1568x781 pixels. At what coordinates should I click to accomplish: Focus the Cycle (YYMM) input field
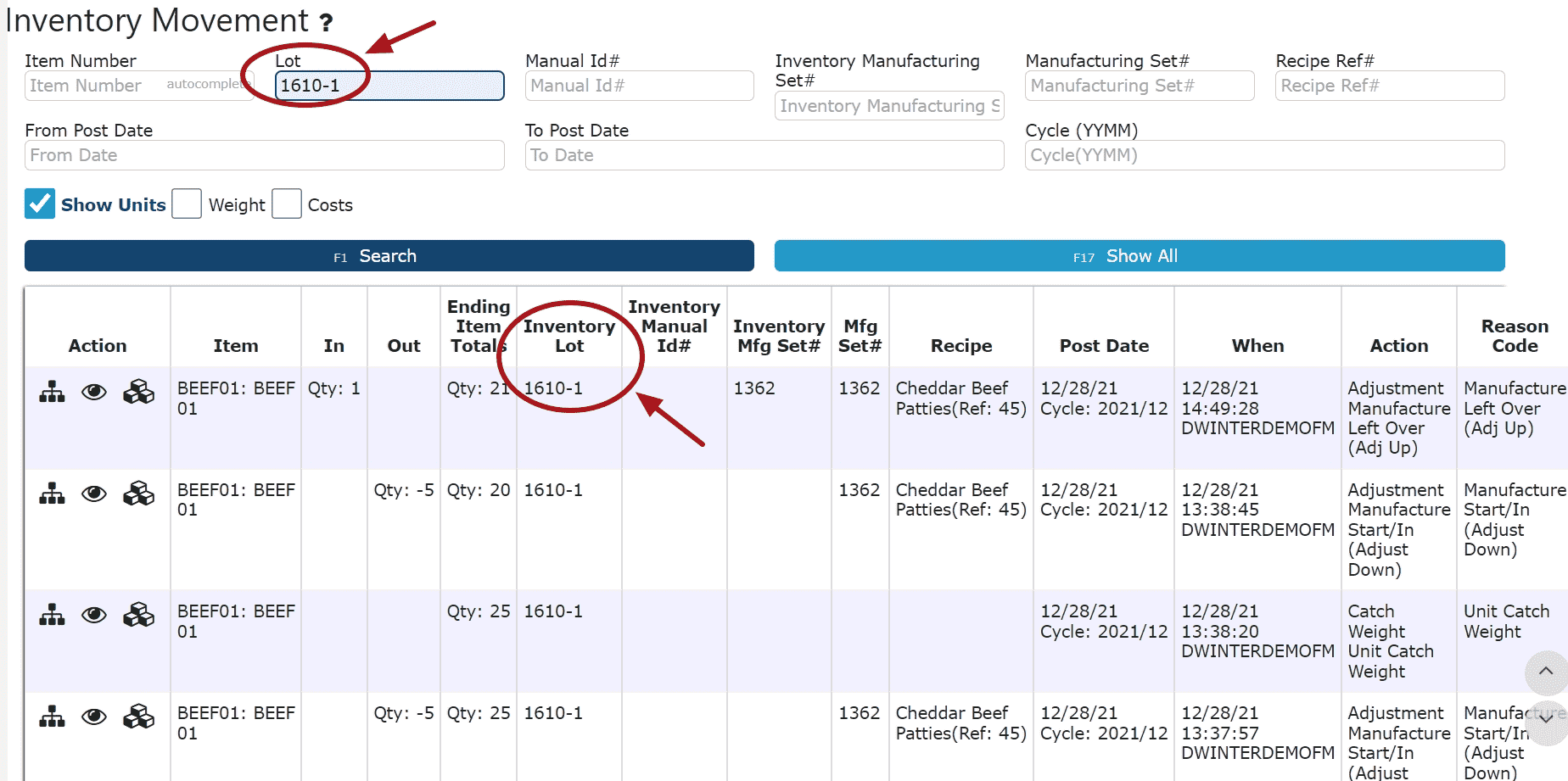[1265, 155]
